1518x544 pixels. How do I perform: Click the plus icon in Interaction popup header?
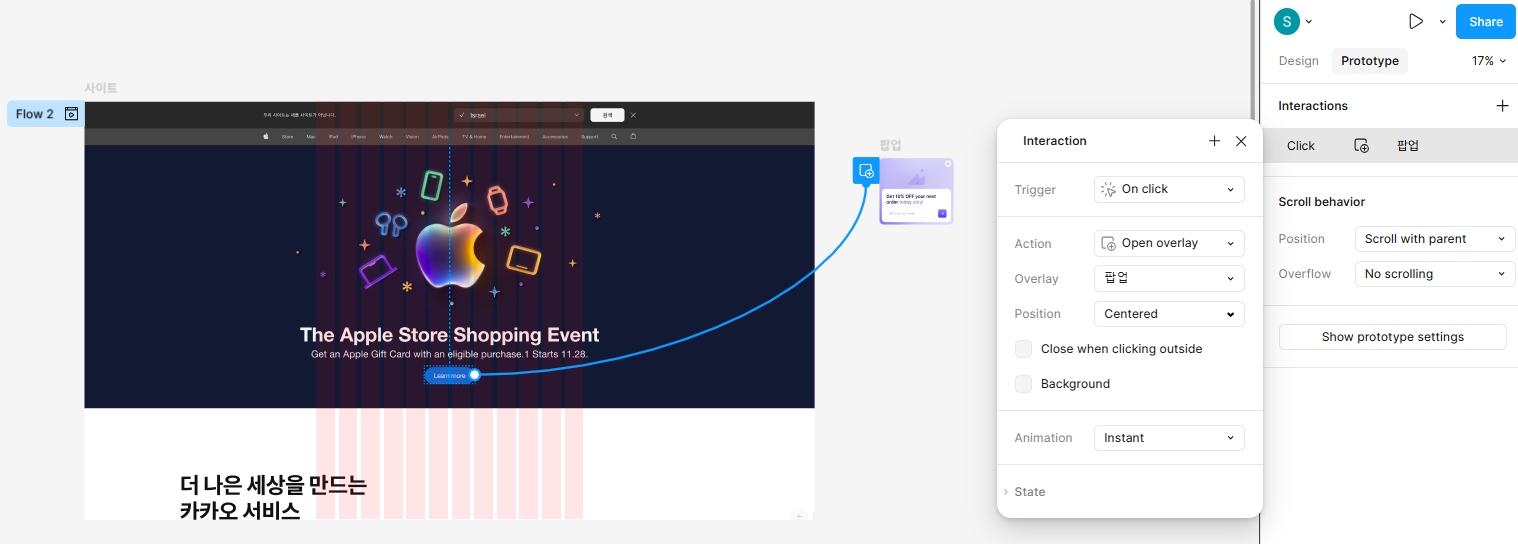click(x=1214, y=141)
